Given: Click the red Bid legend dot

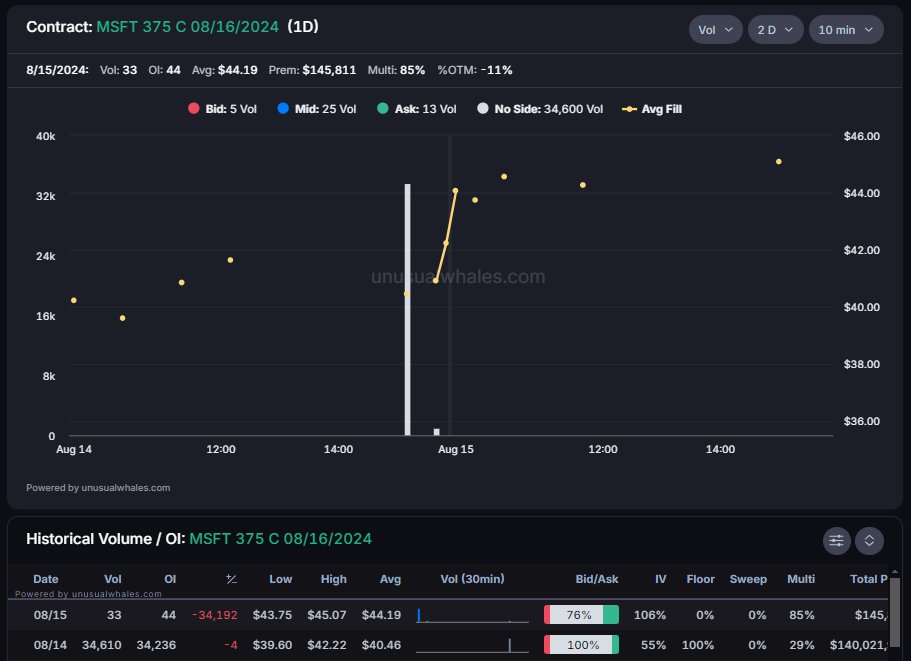Looking at the screenshot, I should [x=193, y=109].
